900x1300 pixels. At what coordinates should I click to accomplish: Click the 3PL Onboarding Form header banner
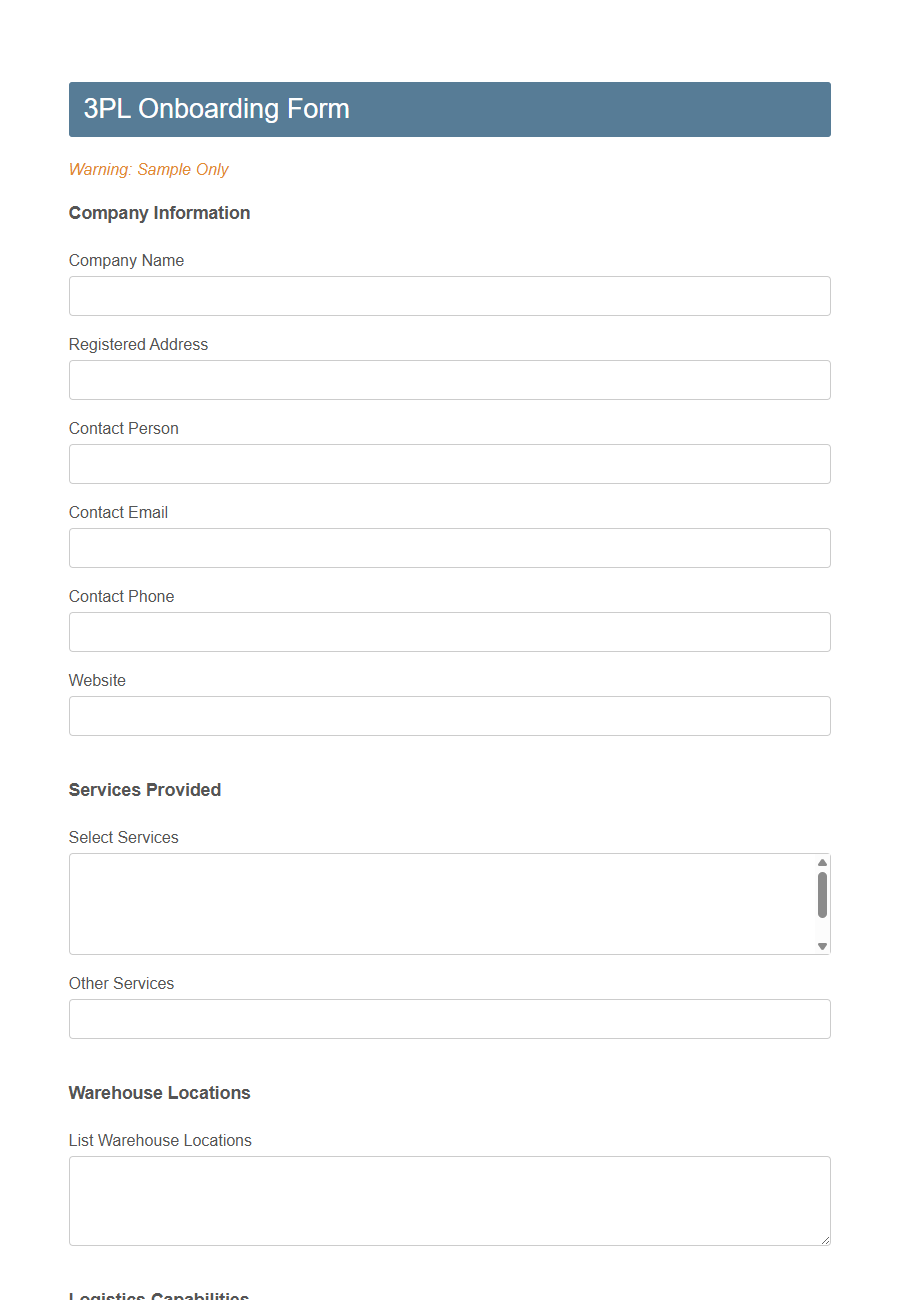point(449,109)
